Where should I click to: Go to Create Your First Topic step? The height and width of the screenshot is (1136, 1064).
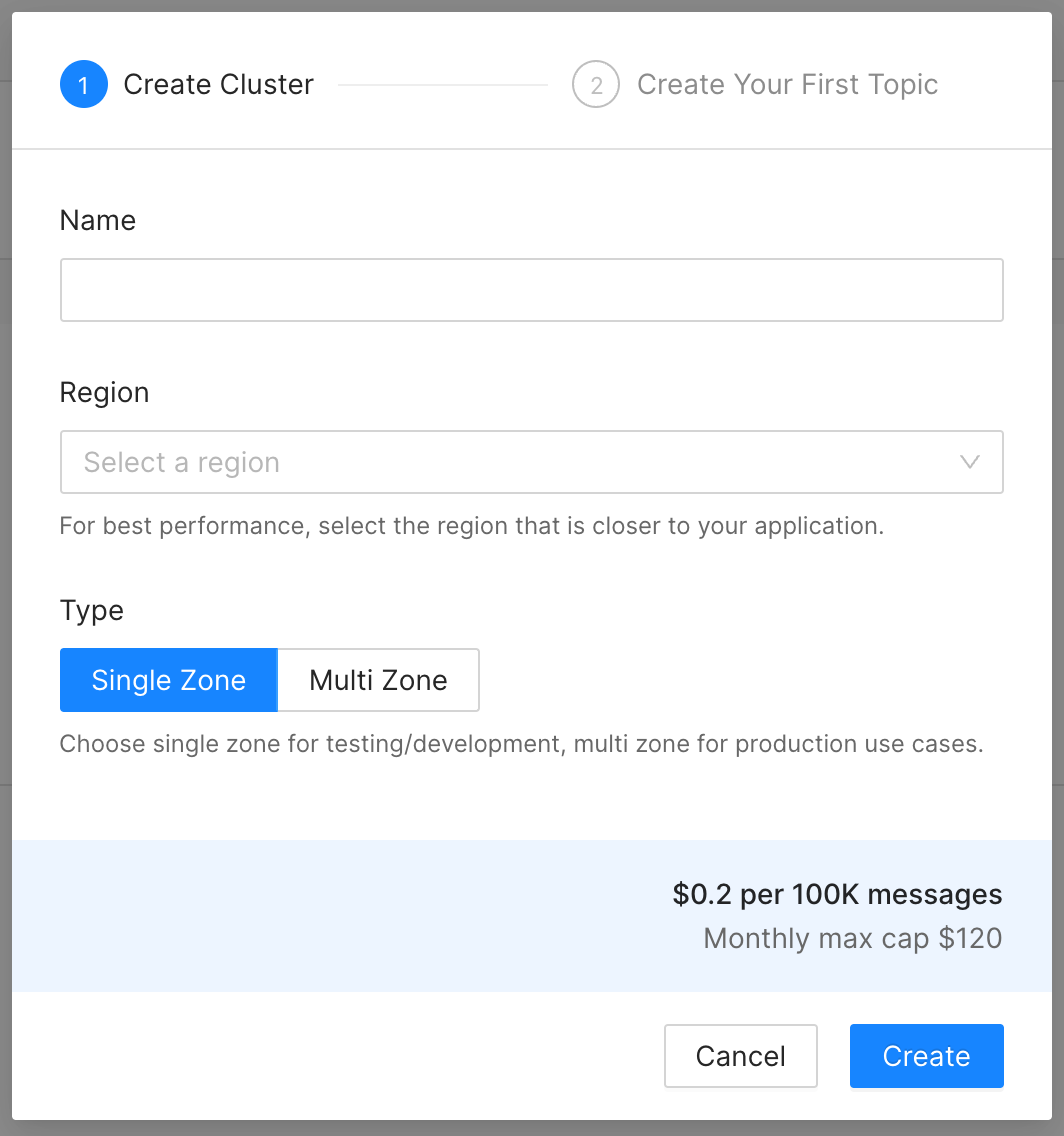coord(787,85)
